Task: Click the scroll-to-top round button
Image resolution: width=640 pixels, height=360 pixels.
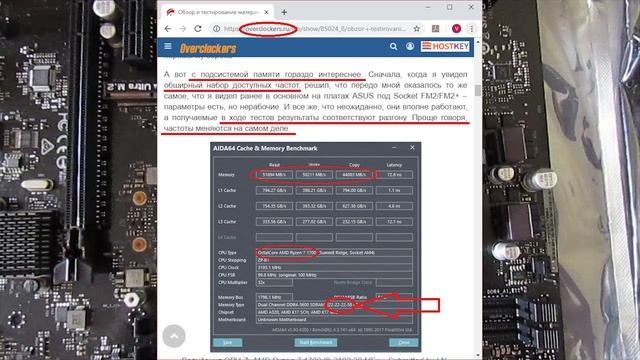Action: point(174,336)
